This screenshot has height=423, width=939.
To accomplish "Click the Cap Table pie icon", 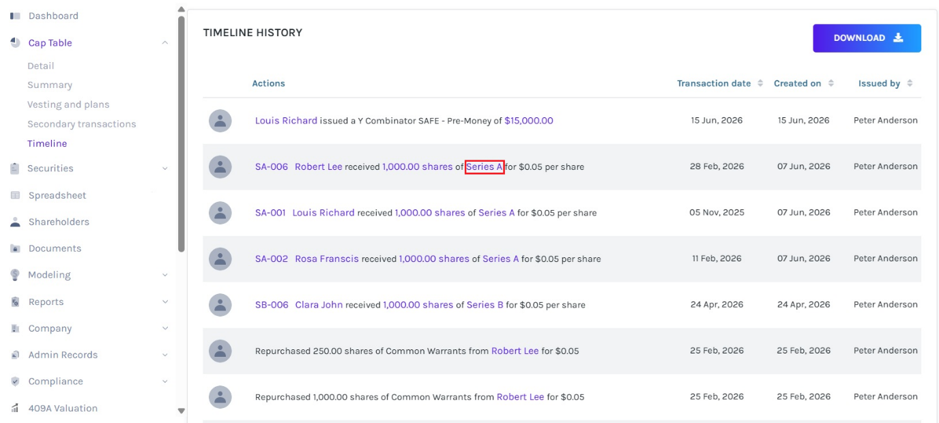I will (x=16, y=43).
